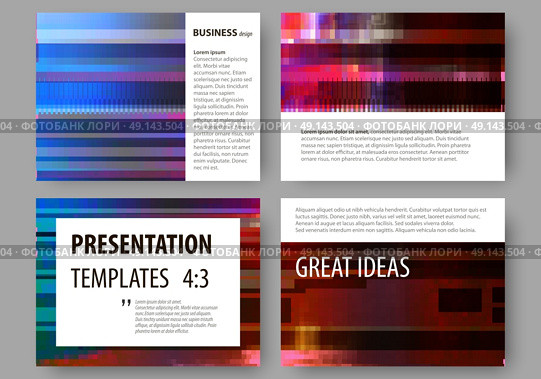Click the "TEMPLATES 4:3" subtitle text
This screenshot has width=541, height=379.
click(140, 278)
